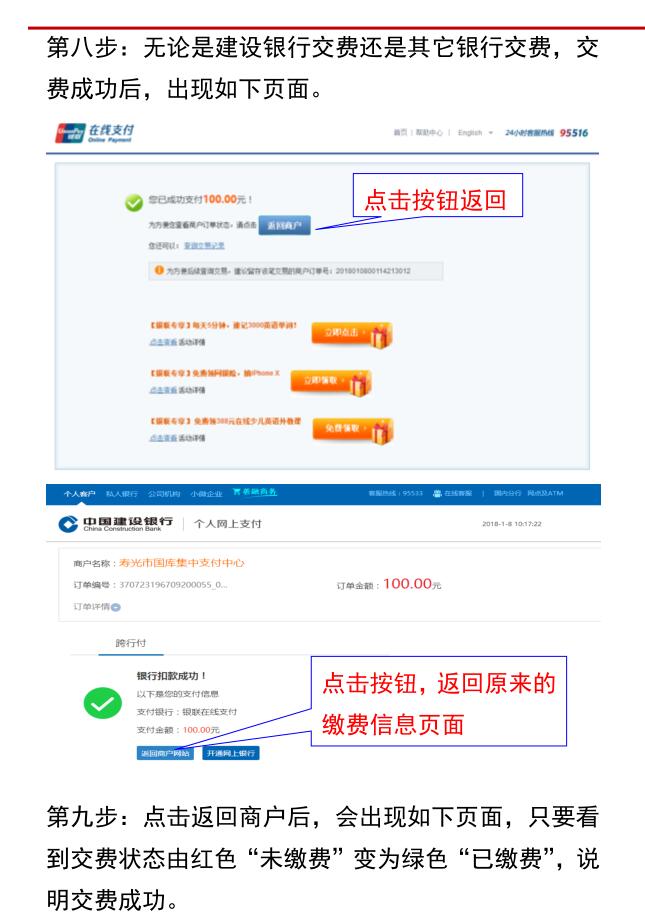Image resolution: width=645 pixels, height=915 pixels.
Task: Click the orange info icon beside order number
Action: point(159,270)
